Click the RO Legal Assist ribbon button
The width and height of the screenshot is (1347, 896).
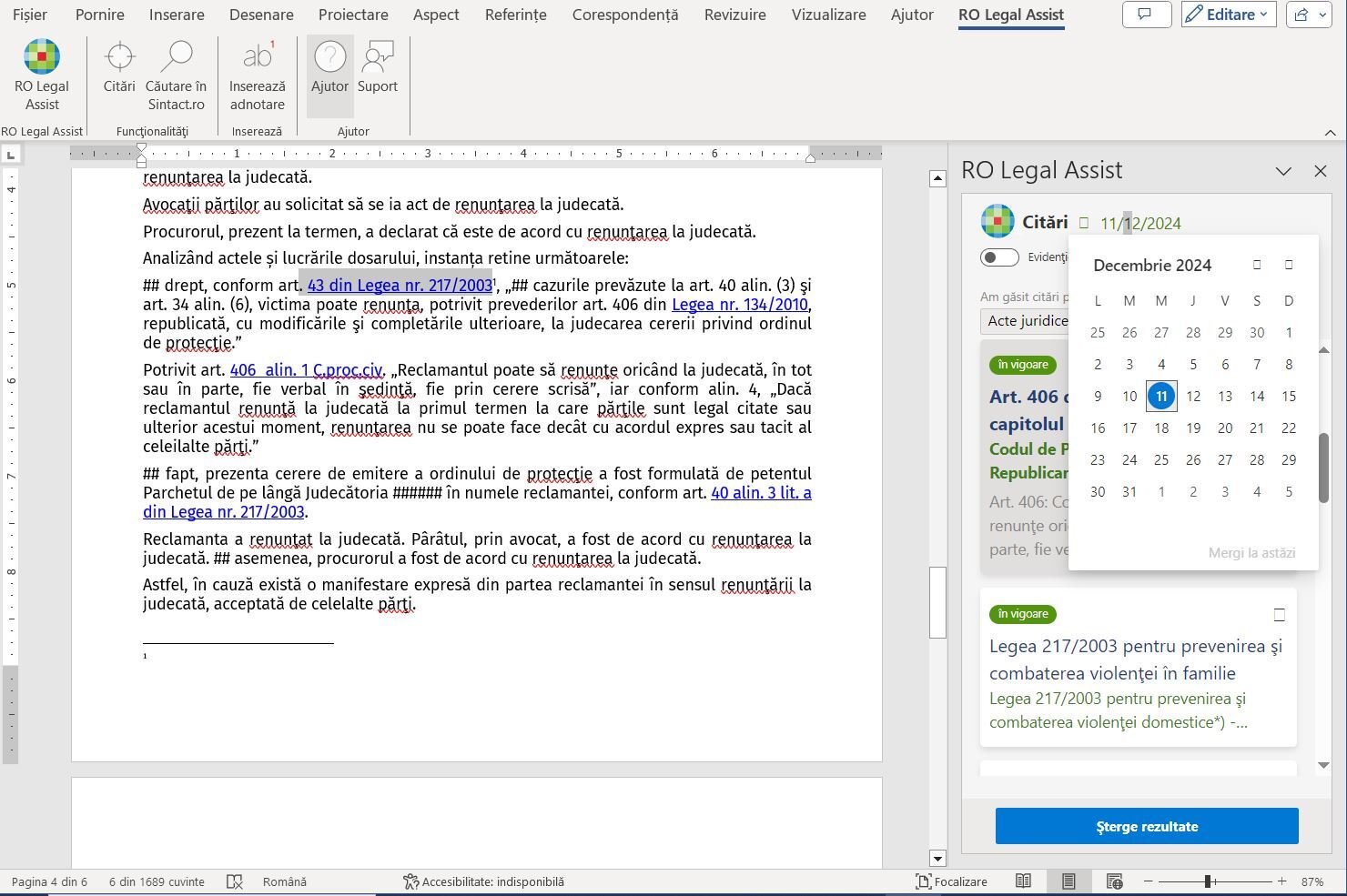42,76
